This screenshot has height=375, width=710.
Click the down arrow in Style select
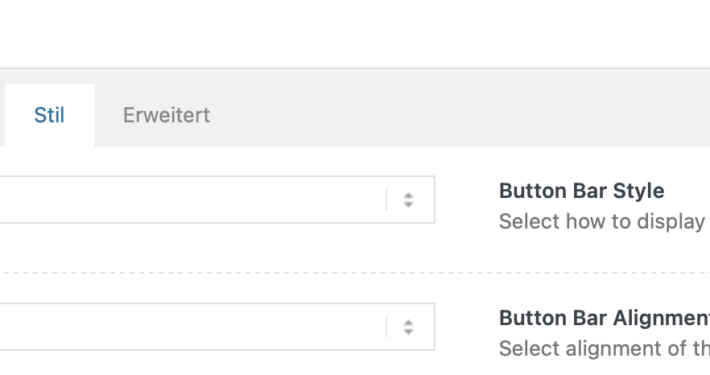click(x=408, y=205)
